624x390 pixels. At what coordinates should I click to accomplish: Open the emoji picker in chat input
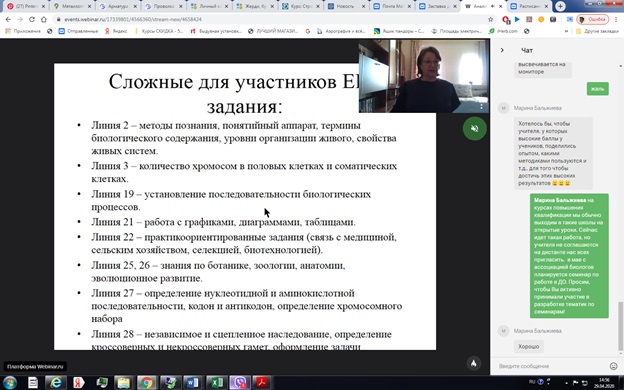coord(613,366)
